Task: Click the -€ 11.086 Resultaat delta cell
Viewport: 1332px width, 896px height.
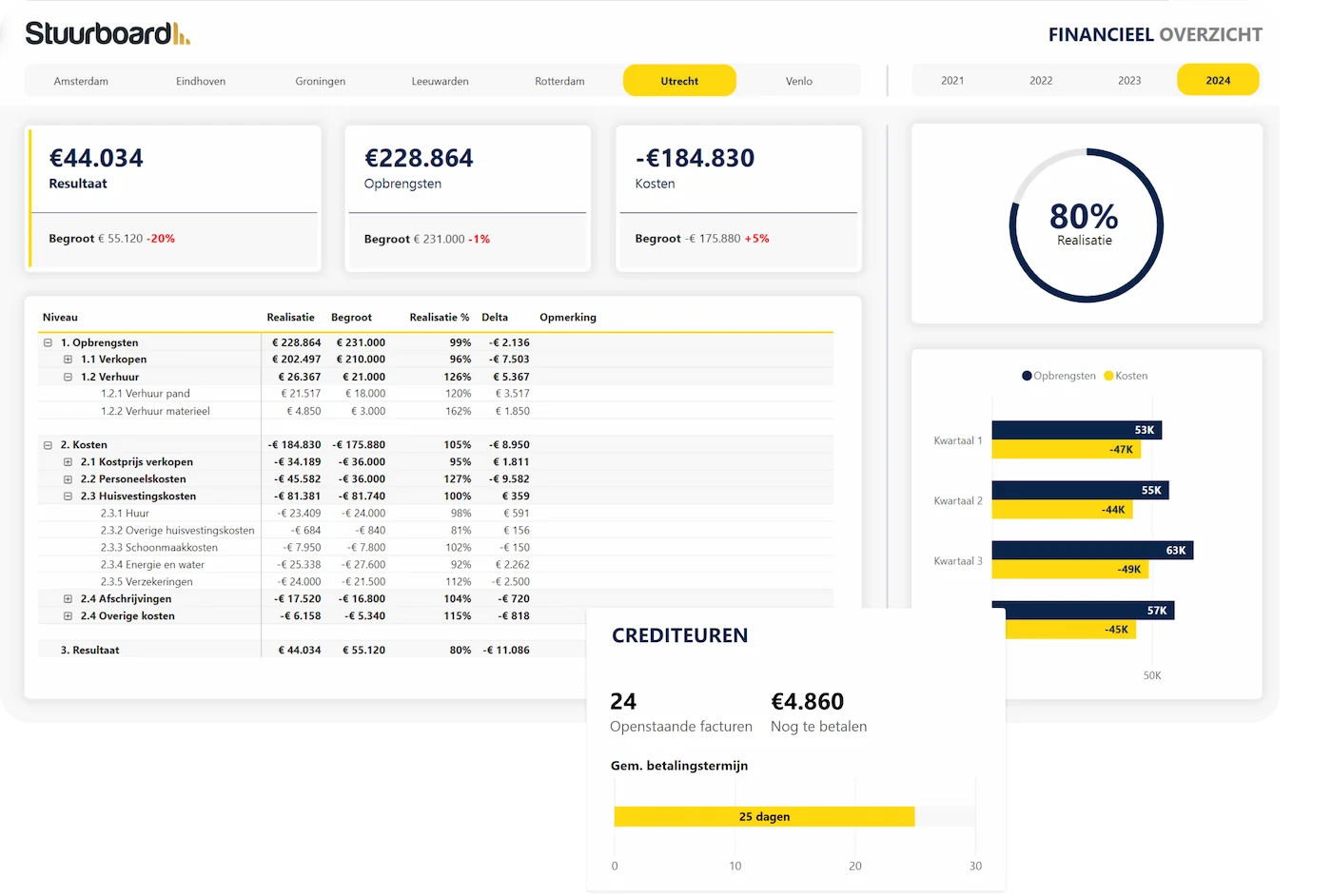Action: tap(506, 650)
